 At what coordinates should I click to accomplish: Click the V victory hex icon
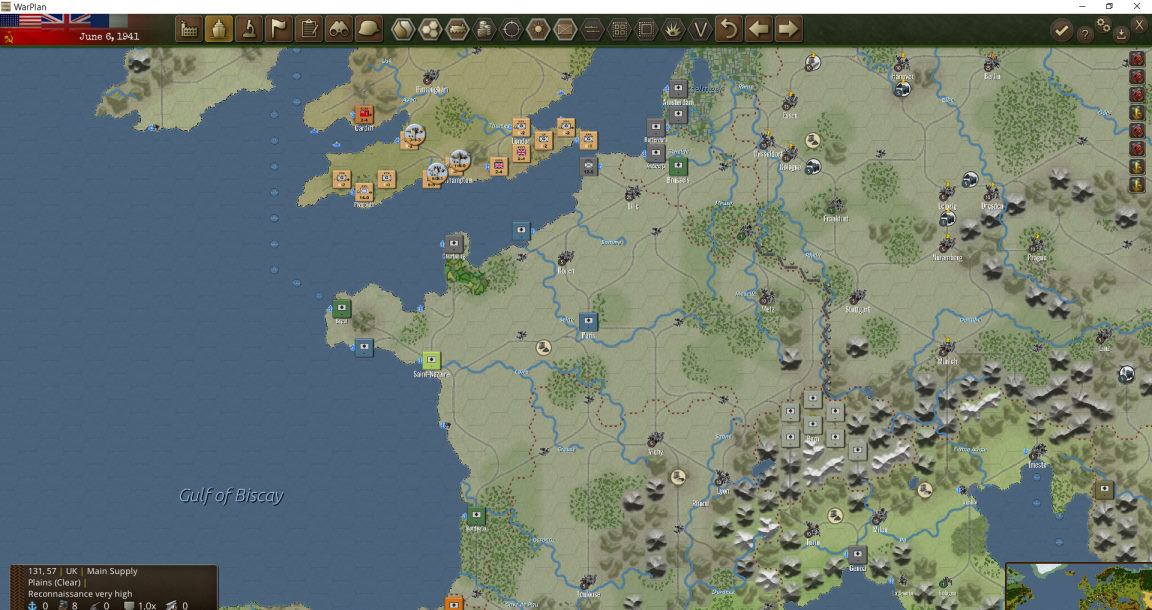[x=701, y=29]
